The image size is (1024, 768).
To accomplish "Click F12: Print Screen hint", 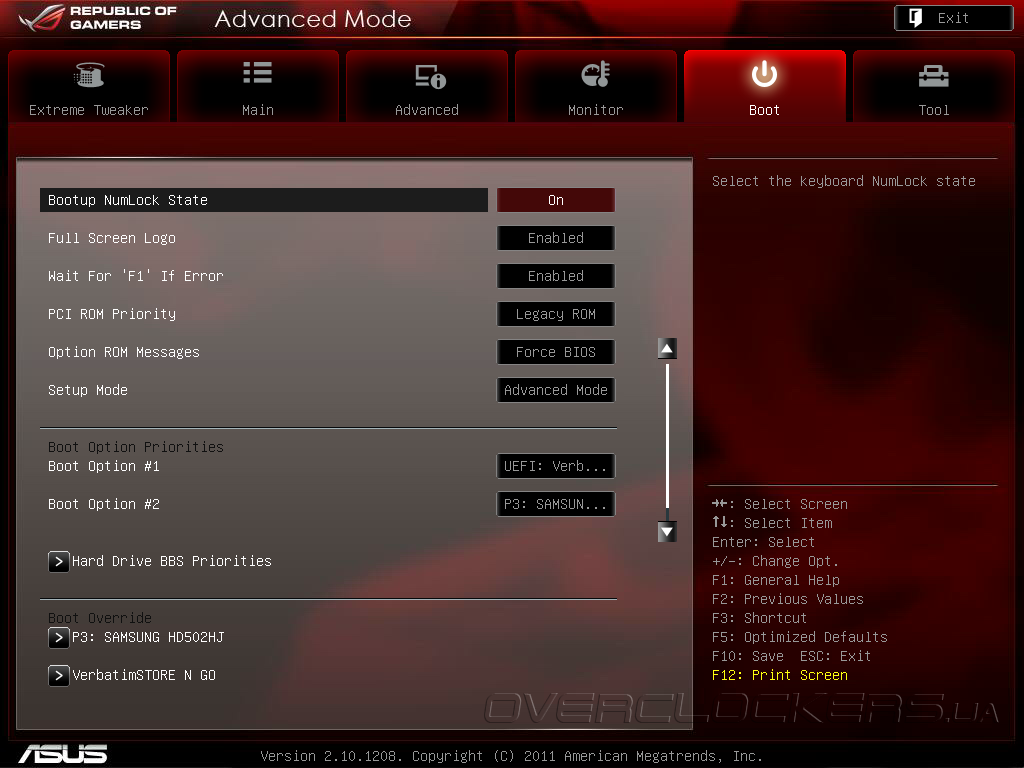I will [x=780, y=675].
